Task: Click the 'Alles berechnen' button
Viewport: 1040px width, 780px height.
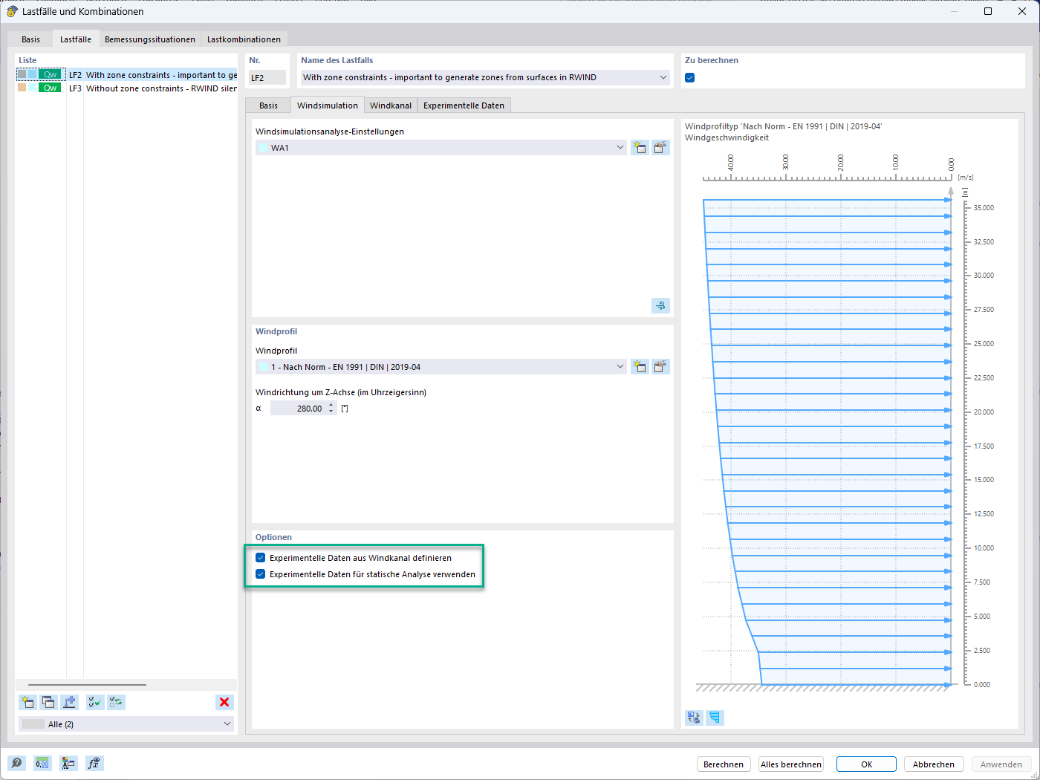Action: (x=791, y=764)
